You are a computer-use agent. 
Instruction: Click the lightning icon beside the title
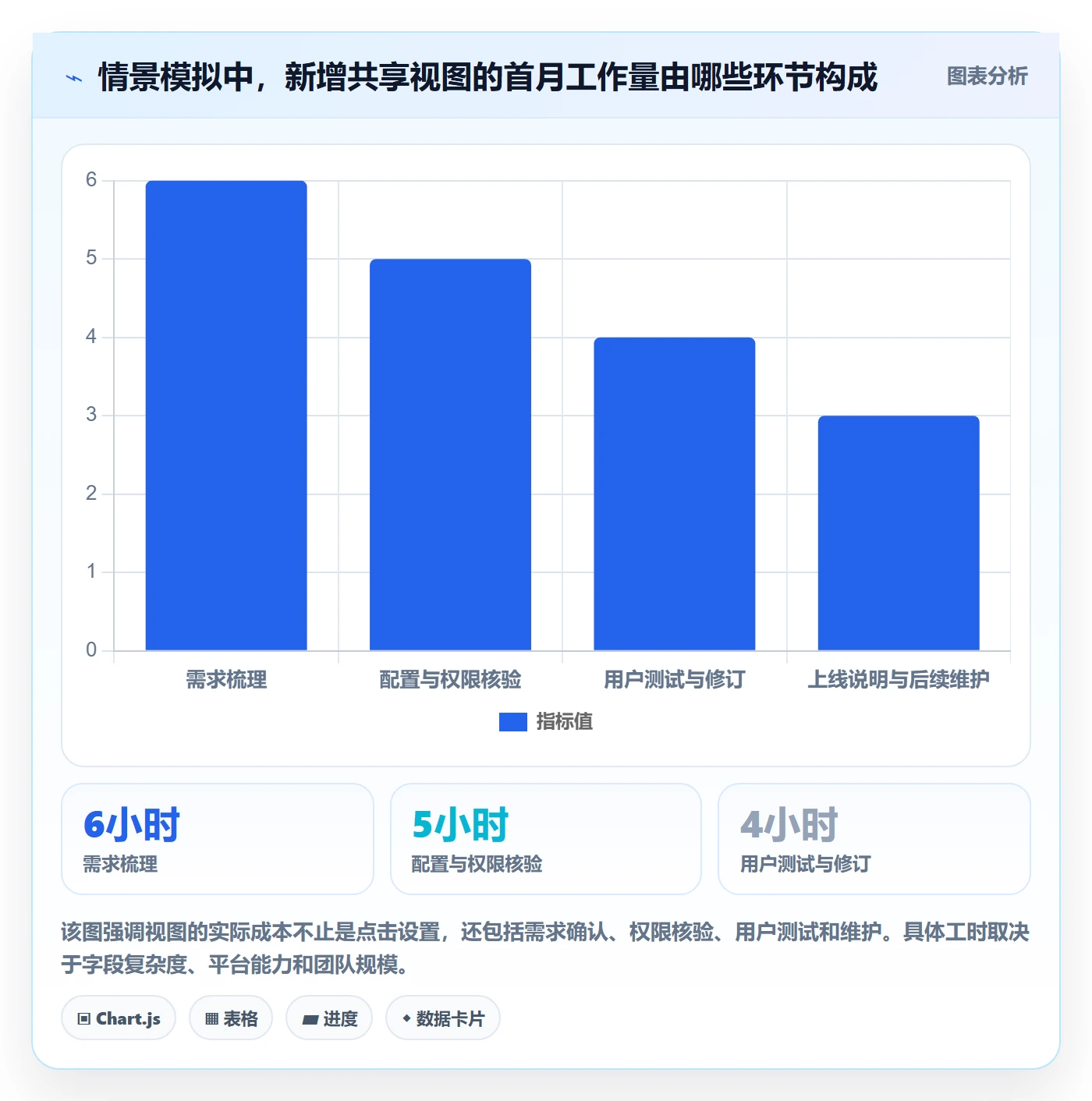(74, 78)
